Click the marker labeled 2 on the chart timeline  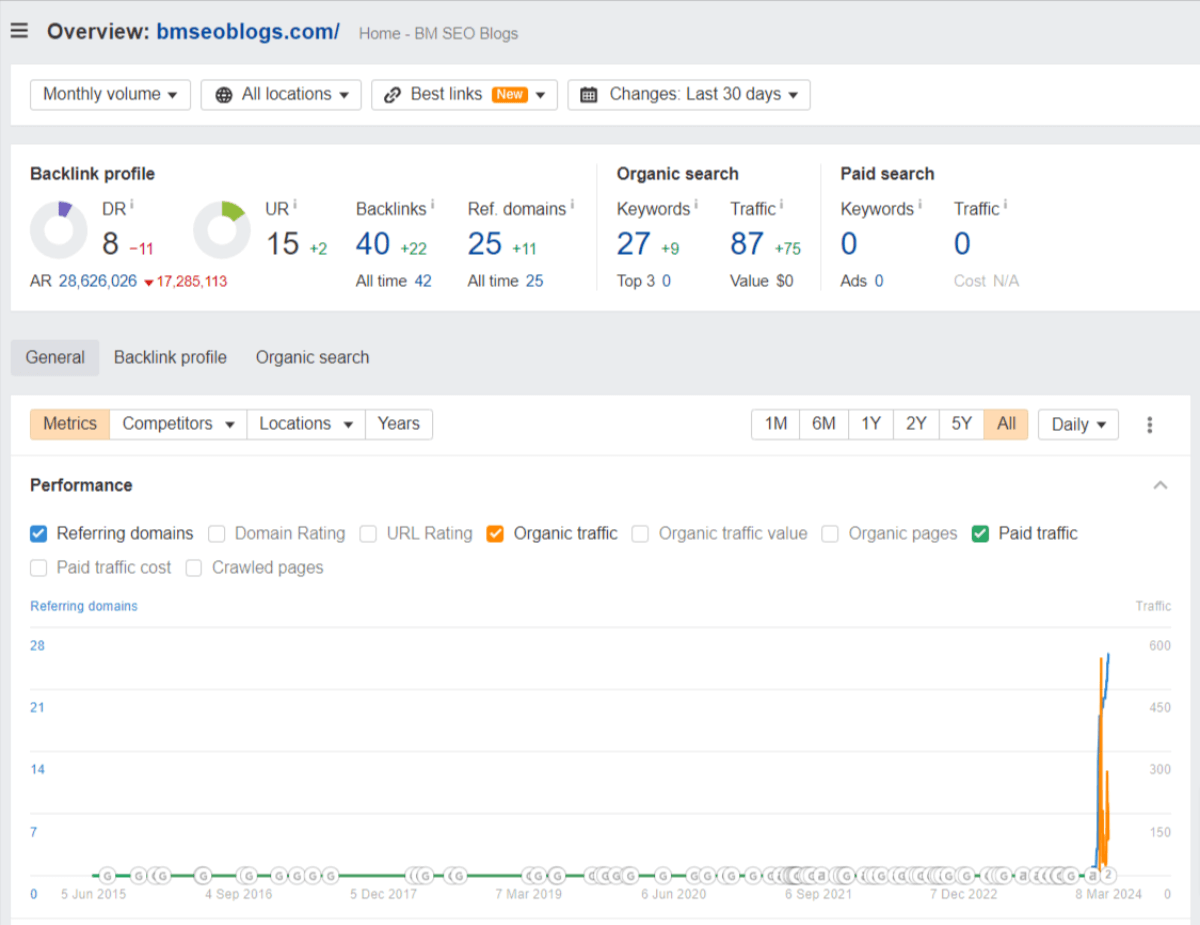1108,875
